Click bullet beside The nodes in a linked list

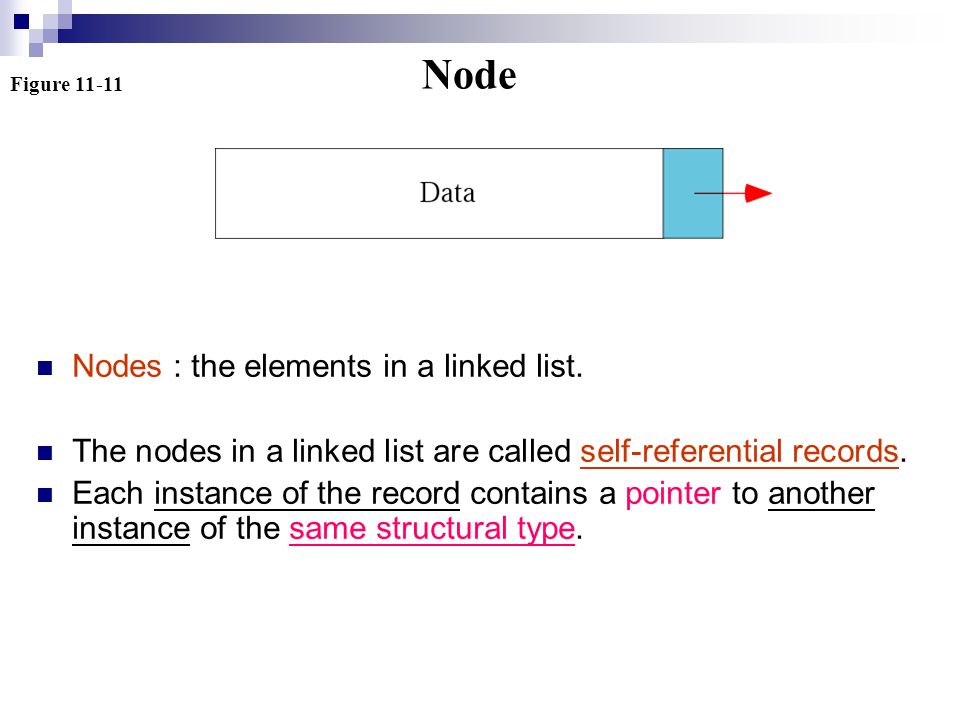(45, 453)
